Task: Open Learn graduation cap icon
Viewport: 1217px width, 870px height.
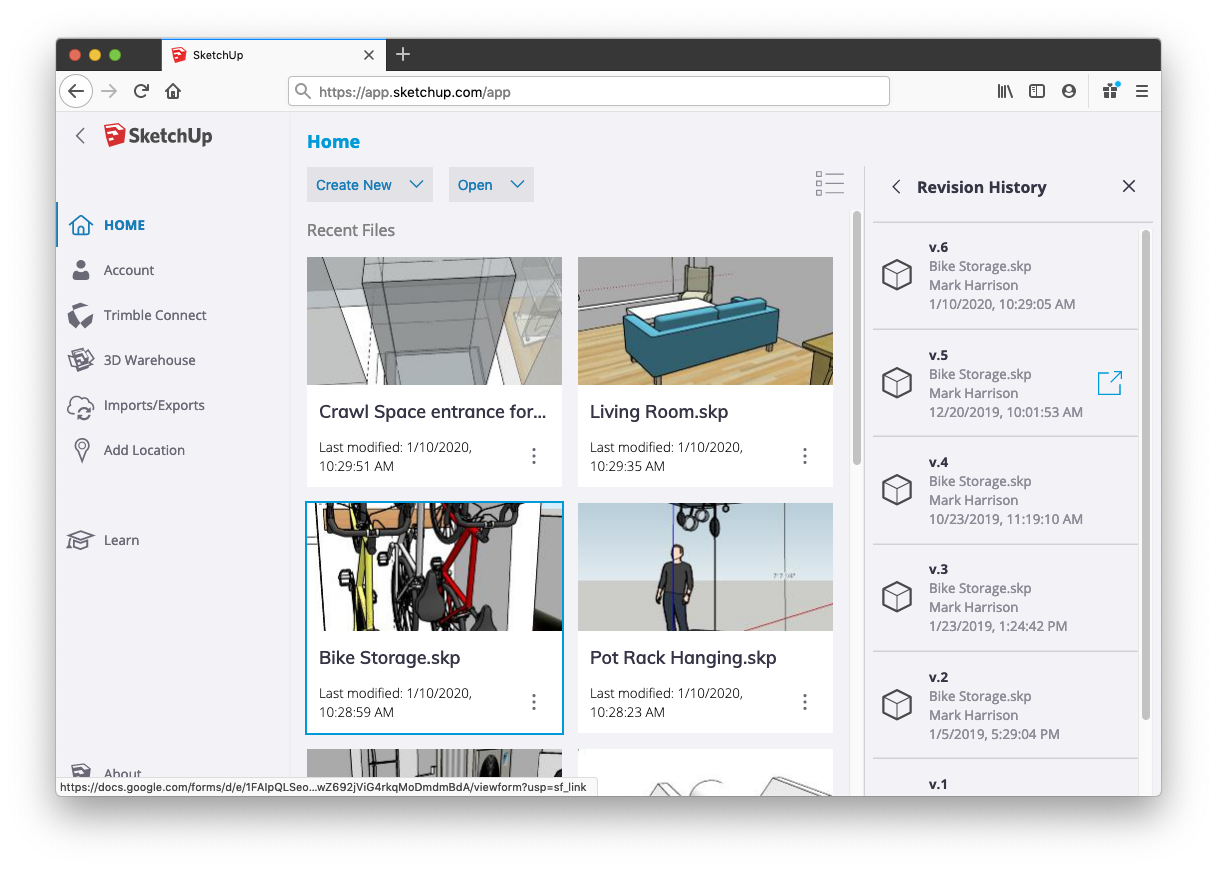Action: 81,540
